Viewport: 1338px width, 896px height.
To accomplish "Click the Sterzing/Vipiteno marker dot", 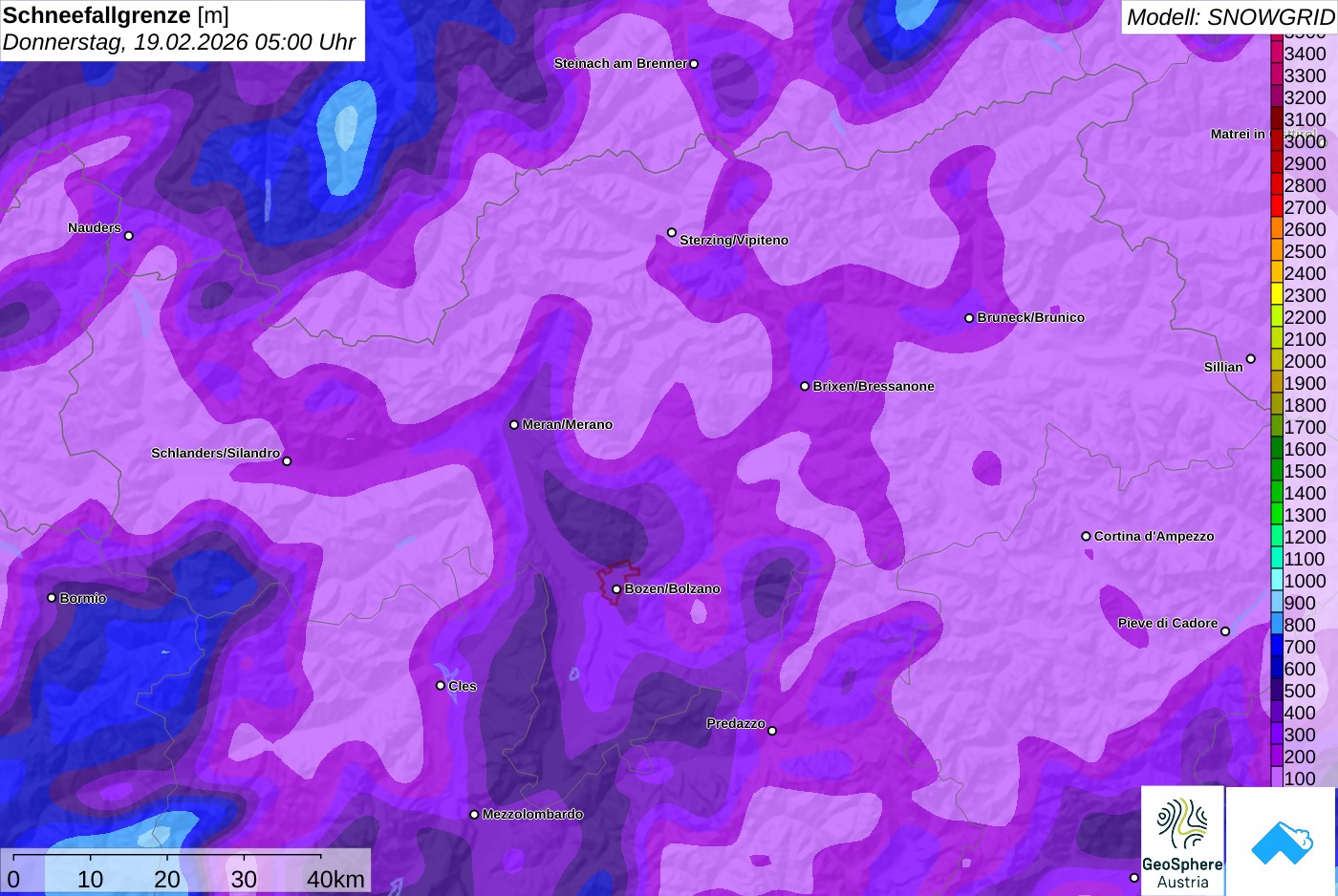I will click(x=672, y=232).
